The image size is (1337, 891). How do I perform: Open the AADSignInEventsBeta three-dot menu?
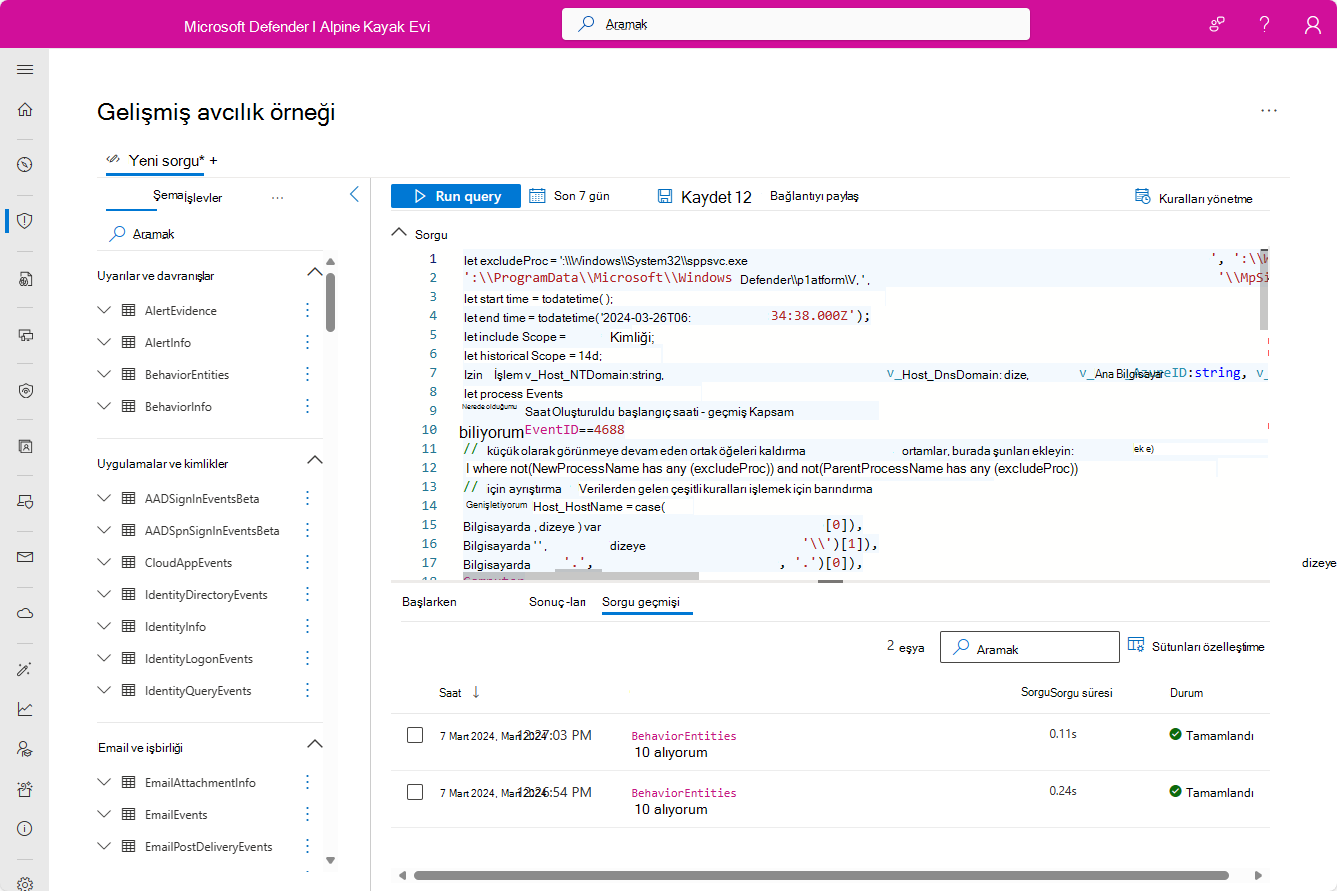tap(307, 499)
